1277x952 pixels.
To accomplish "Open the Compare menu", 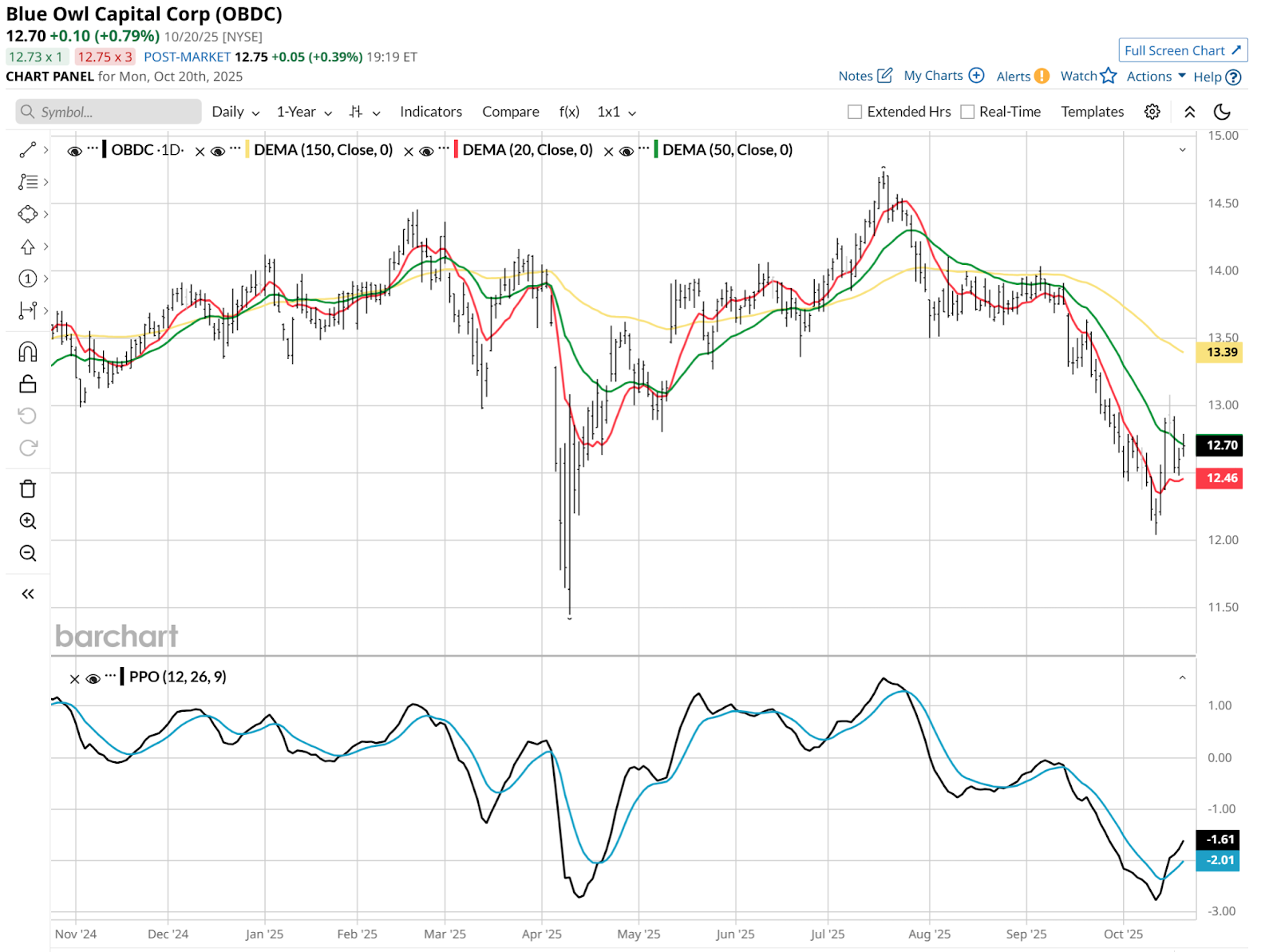I will click(x=511, y=112).
